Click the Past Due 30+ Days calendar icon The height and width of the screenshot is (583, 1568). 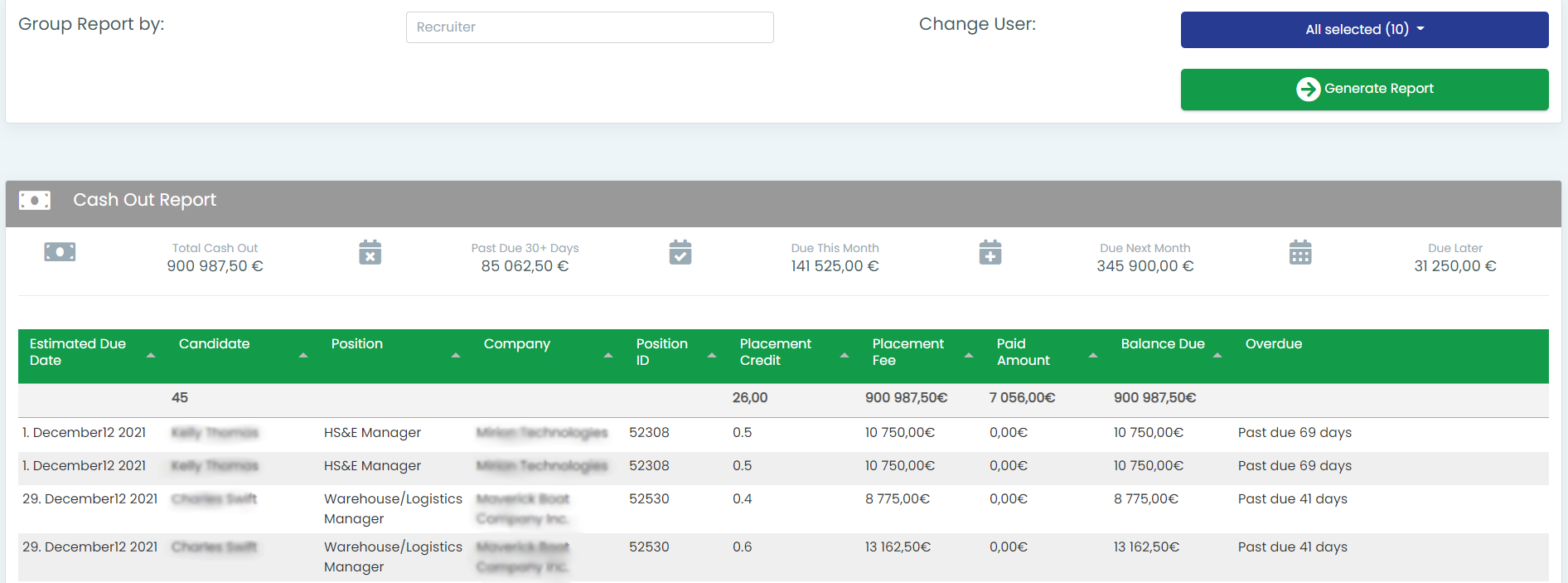[370, 252]
